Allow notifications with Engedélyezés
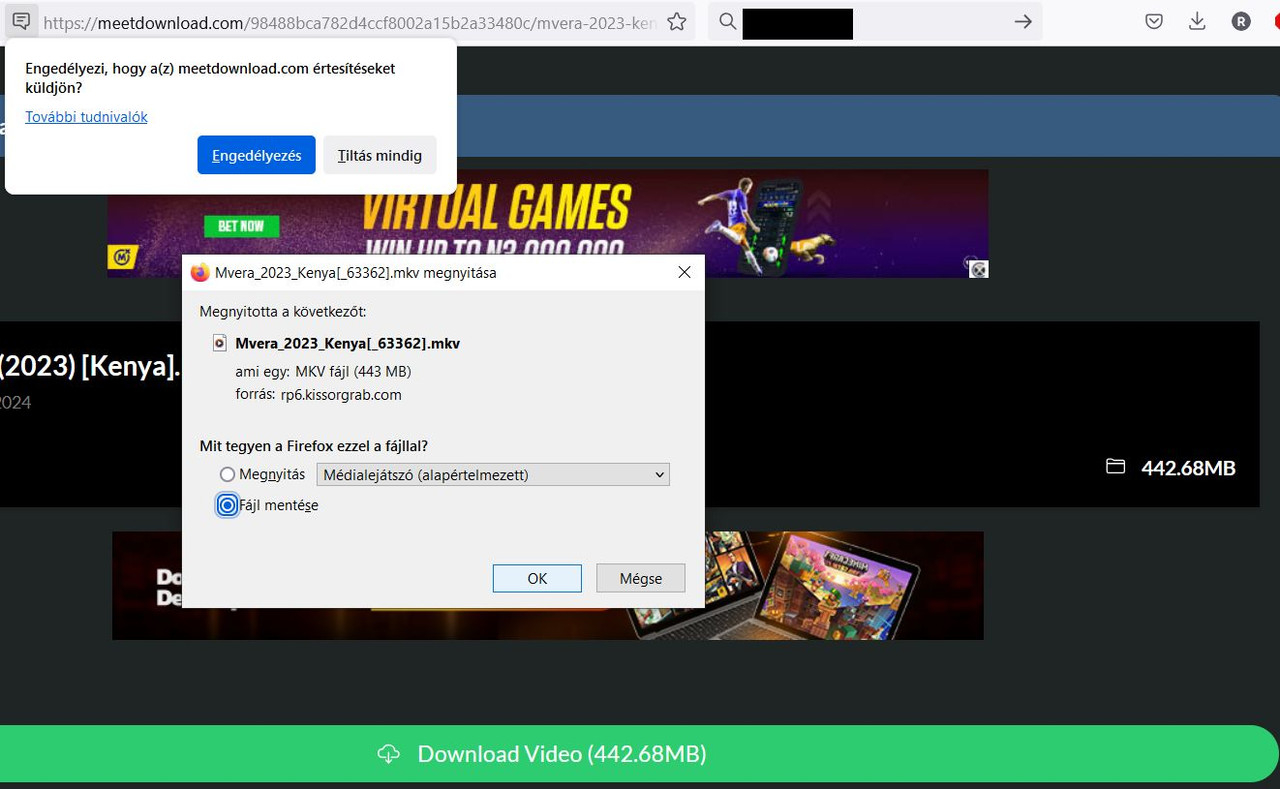The image size is (1280, 789). click(x=257, y=155)
